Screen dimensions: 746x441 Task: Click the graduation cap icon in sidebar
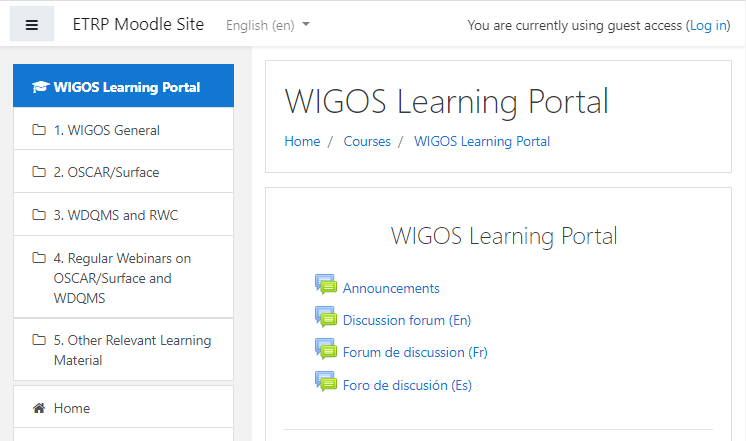click(x=40, y=87)
